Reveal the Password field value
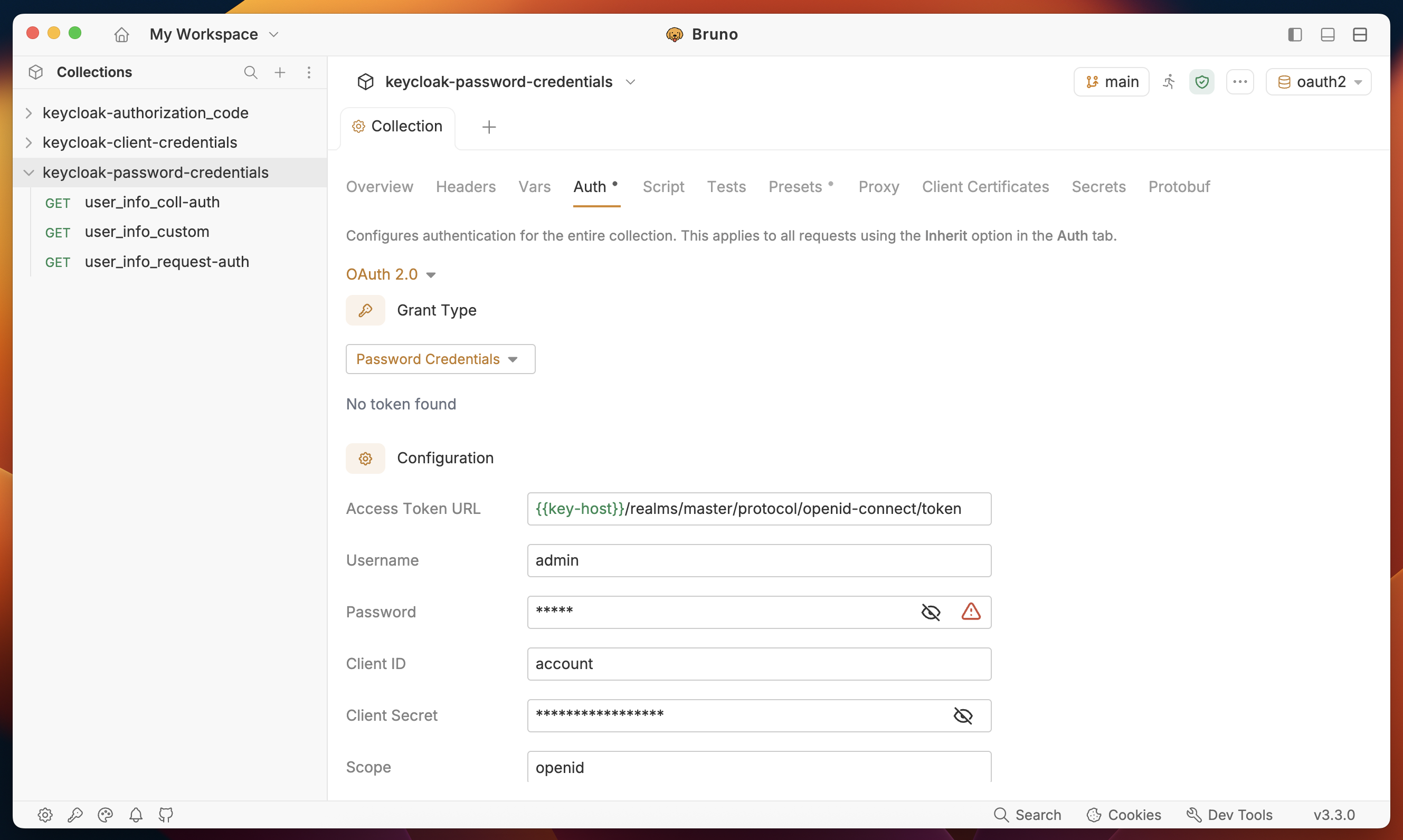 coord(931,612)
